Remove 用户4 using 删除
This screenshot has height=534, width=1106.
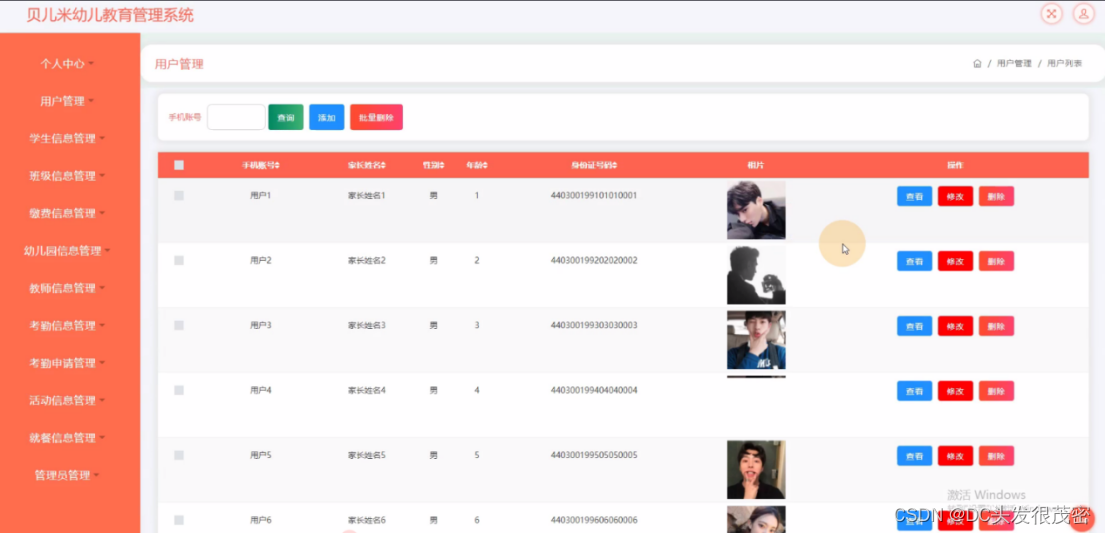(x=996, y=391)
